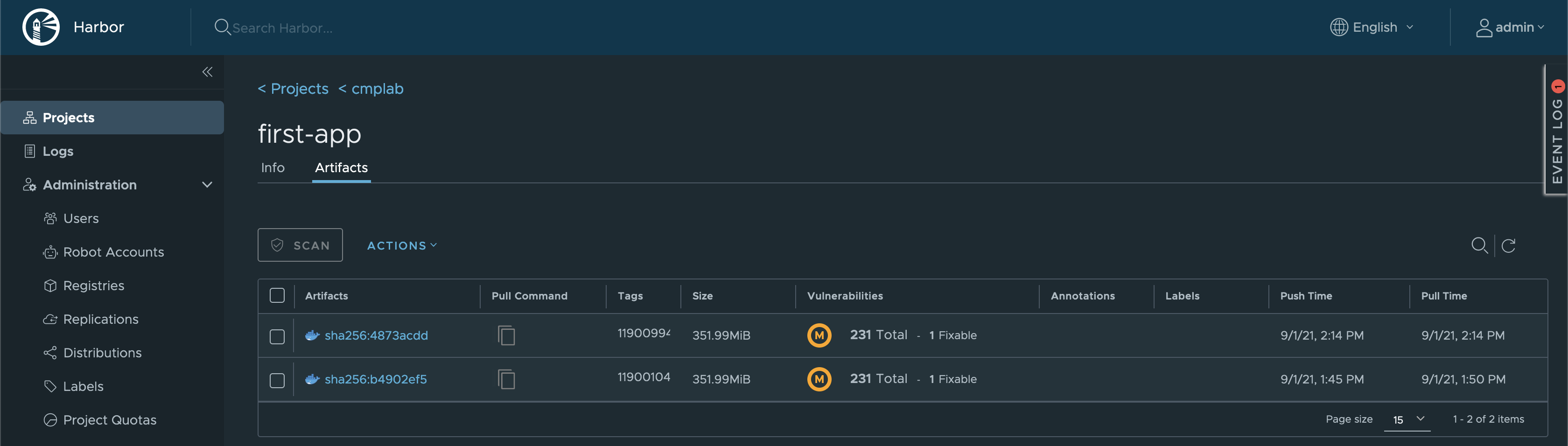The image size is (1568, 446).
Task: Click medium severity badge for sha256:4873acdd
Action: (819, 335)
